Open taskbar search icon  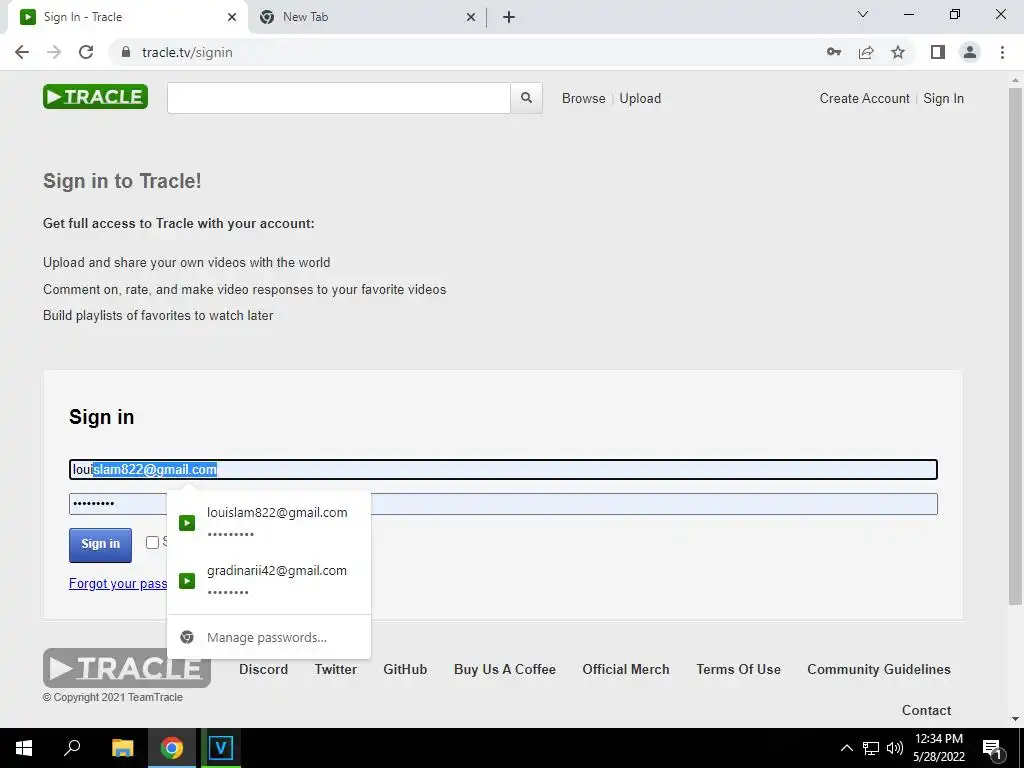click(72, 748)
